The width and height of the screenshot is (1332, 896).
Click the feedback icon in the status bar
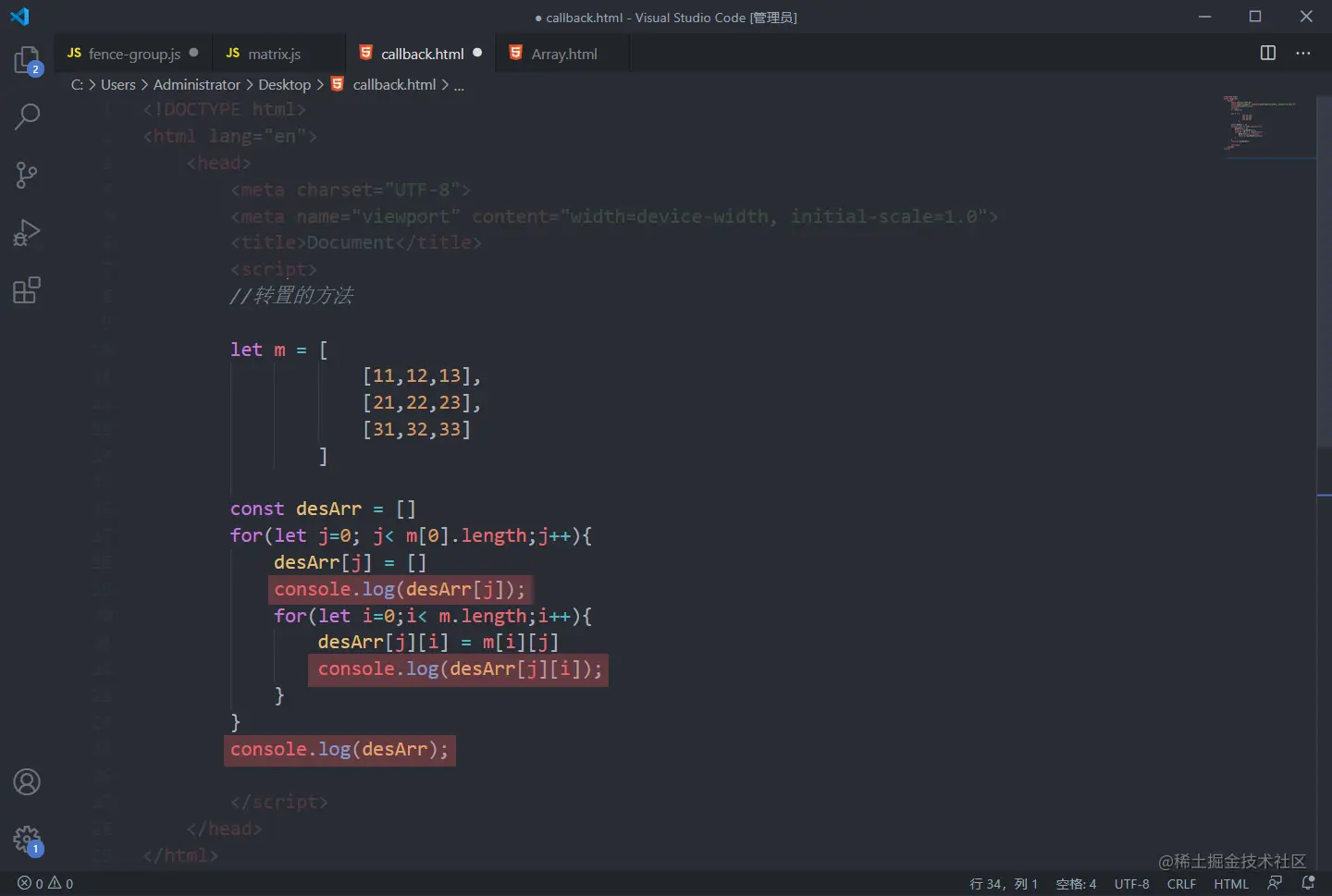1275,883
